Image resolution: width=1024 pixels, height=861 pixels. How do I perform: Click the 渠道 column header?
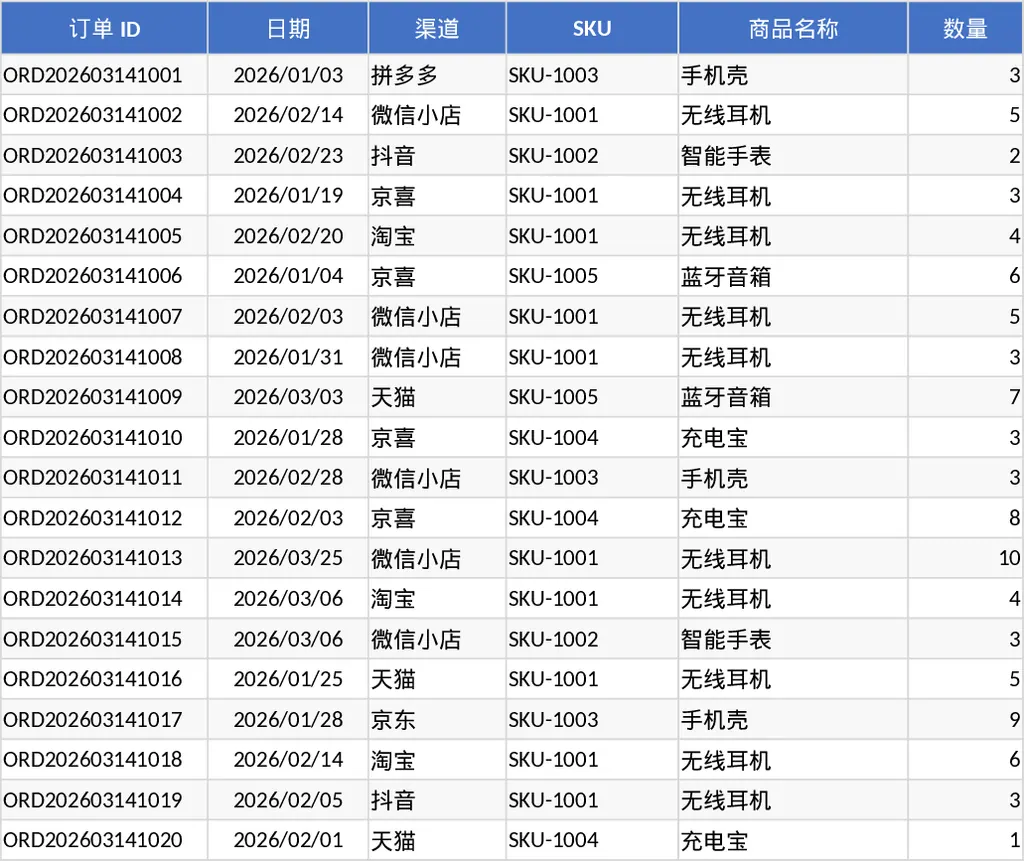click(436, 28)
